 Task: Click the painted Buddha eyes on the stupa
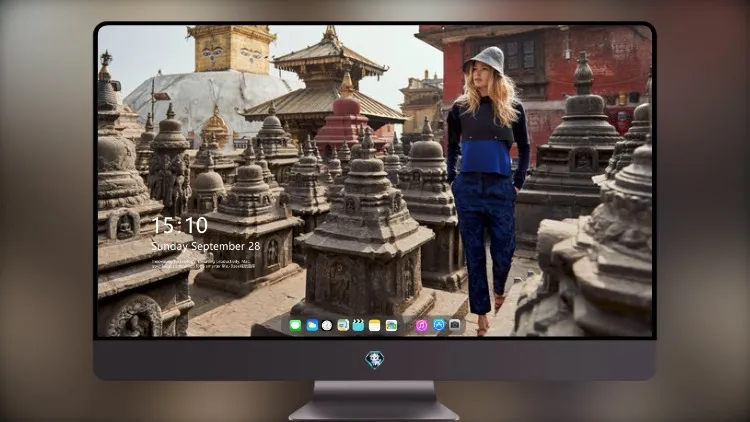232,52
